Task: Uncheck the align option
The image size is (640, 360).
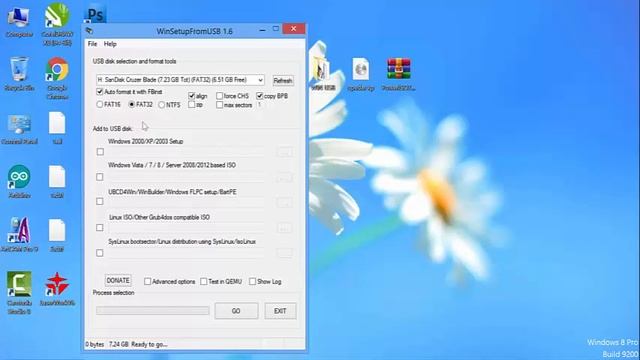Action: coord(191,96)
